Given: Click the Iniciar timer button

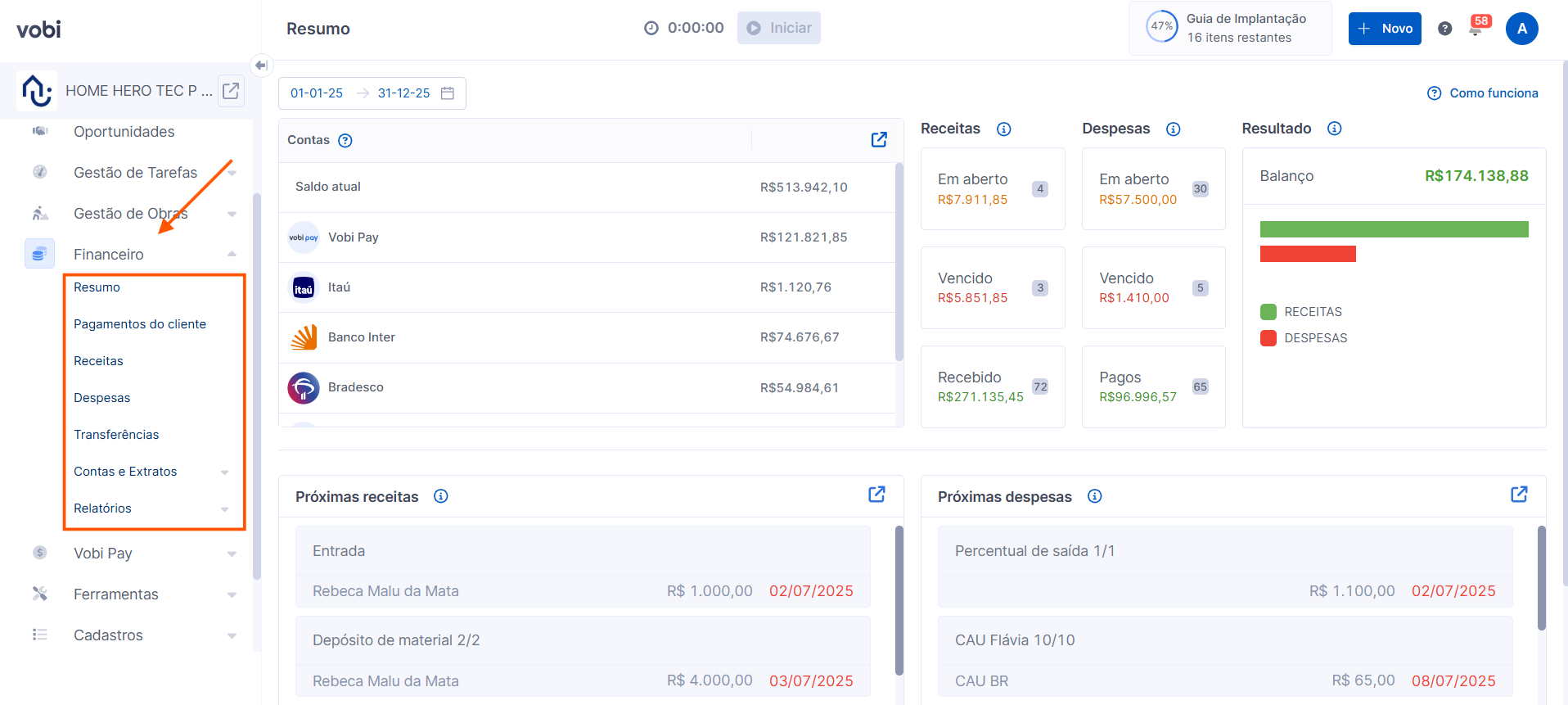Looking at the screenshot, I should pos(779,28).
